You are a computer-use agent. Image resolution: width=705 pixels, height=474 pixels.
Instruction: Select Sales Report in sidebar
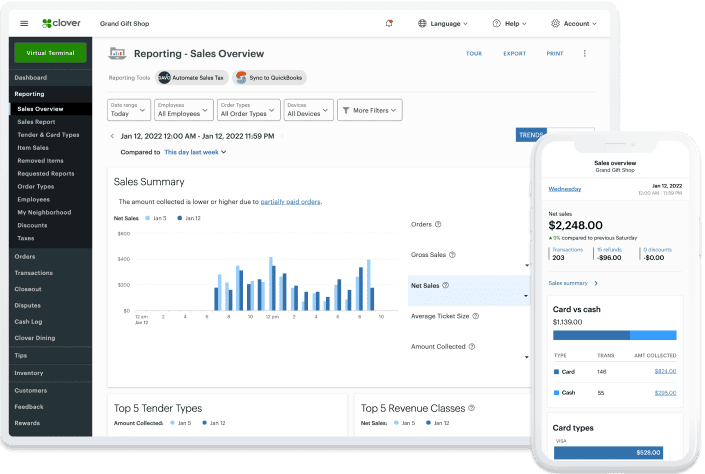coord(50,121)
